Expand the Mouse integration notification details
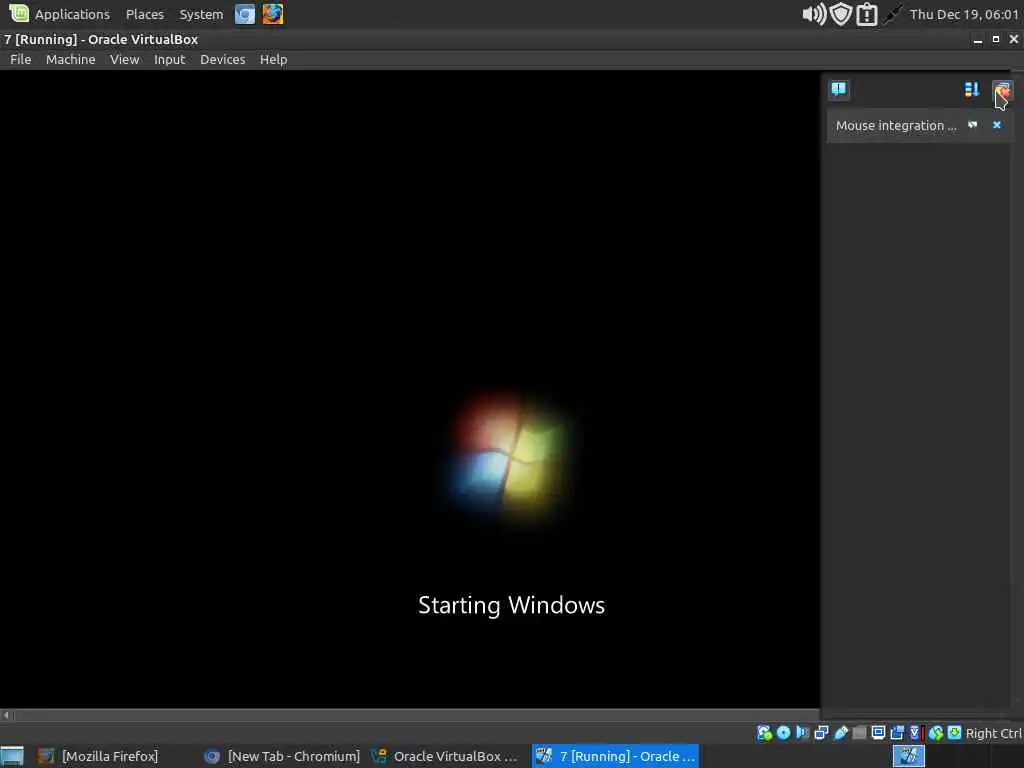 pyautogui.click(x=972, y=125)
